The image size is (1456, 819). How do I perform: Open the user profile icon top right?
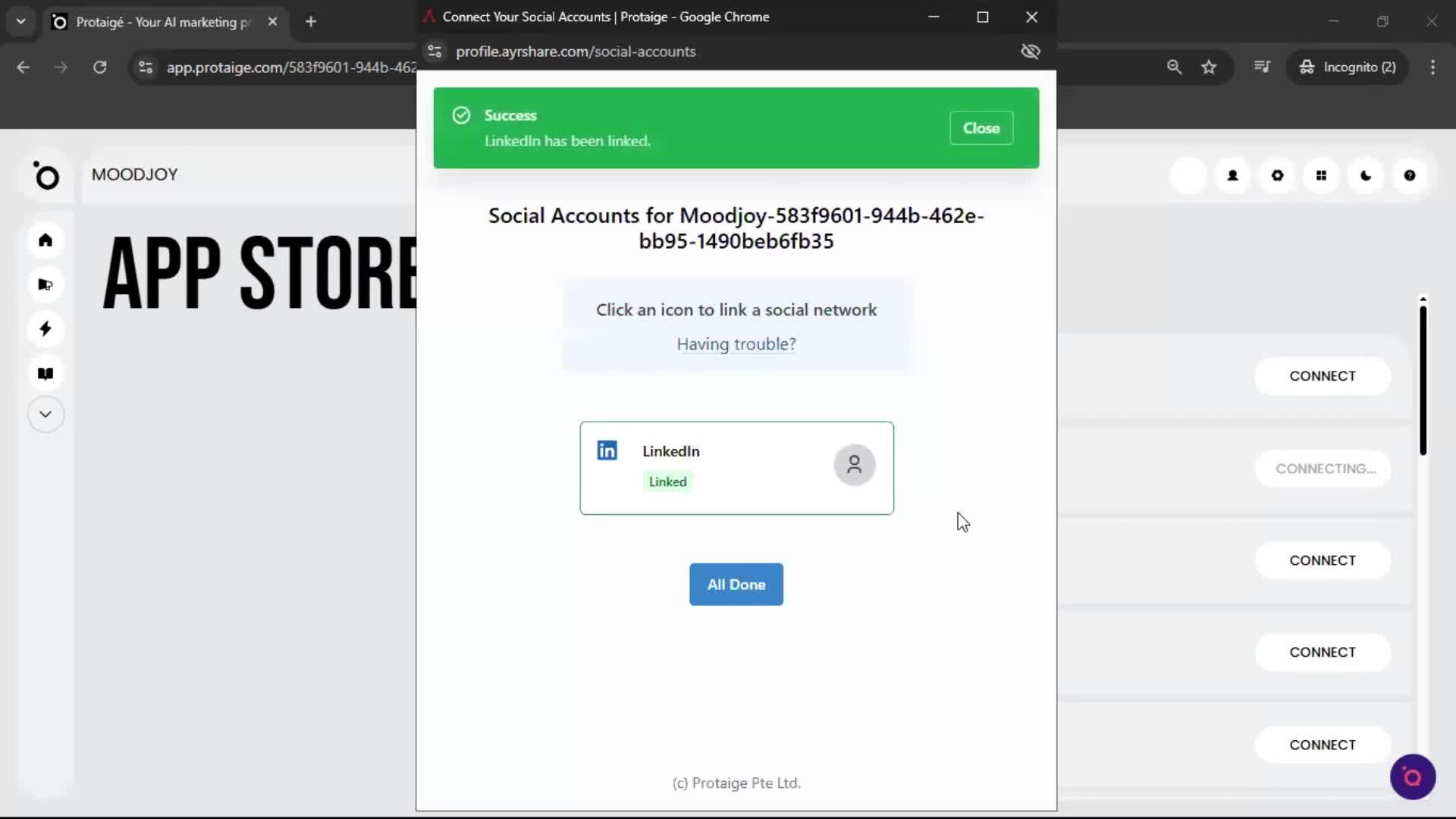(x=1232, y=175)
